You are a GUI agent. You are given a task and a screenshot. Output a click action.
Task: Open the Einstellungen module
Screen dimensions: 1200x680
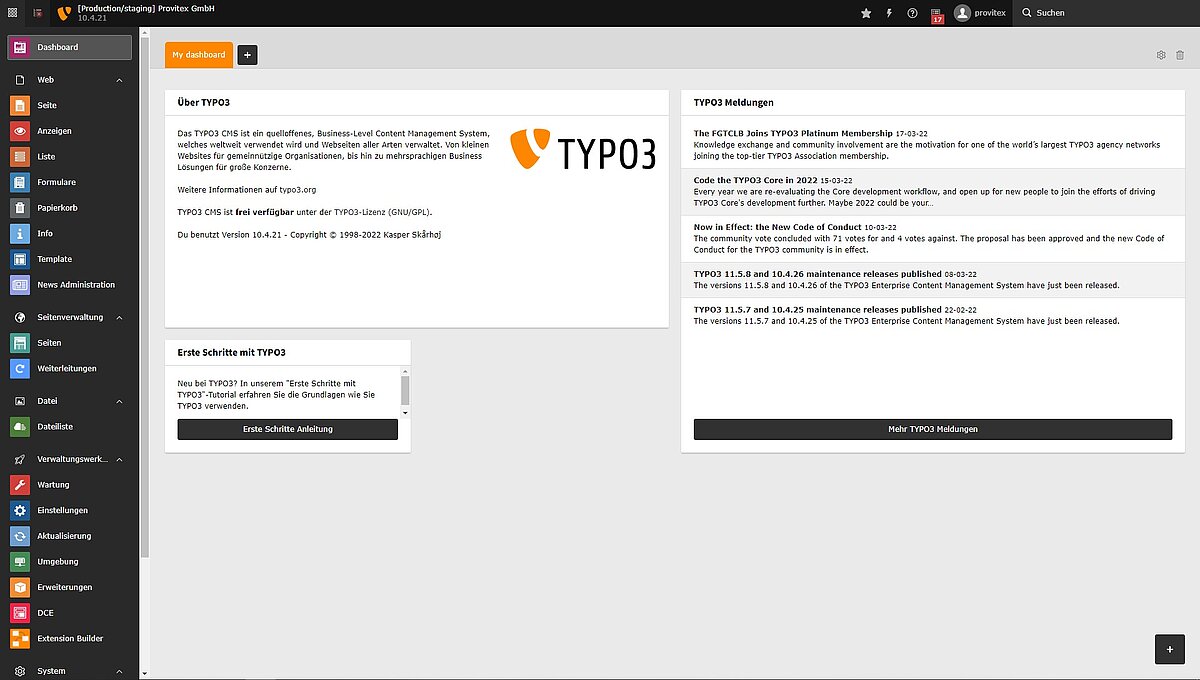(x=69, y=510)
